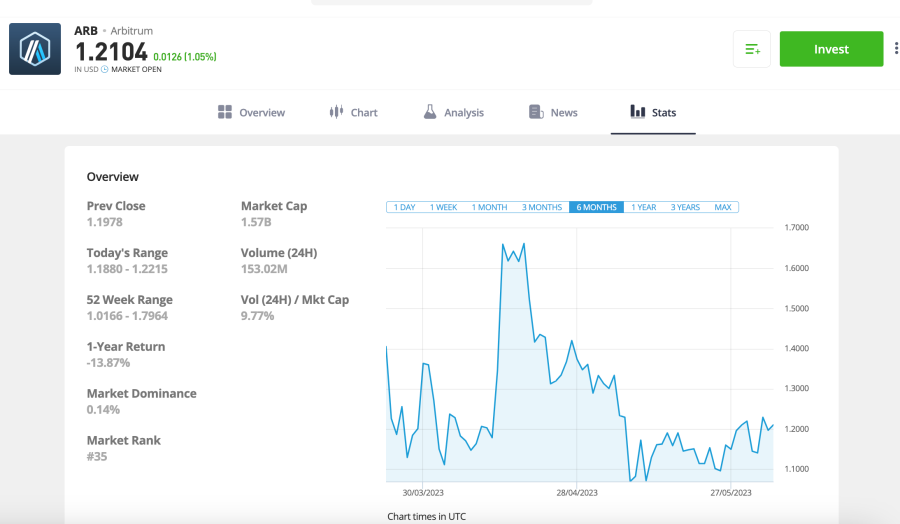The height and width of the screenshot is (524, 900).
Task: Switch to the News tab
Action: click(x=553, y=112)
